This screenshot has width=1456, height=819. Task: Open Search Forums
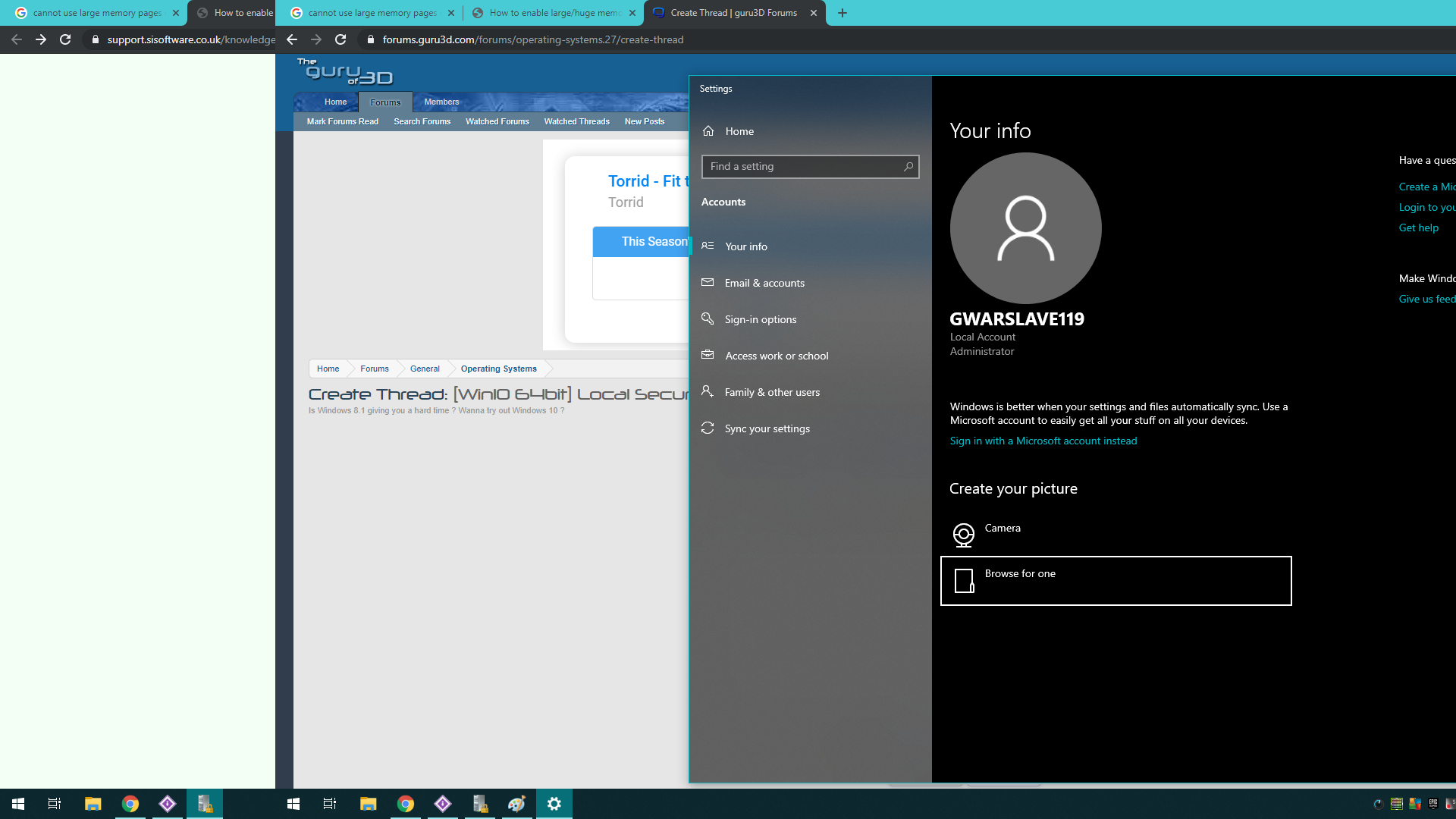(422, 121)
